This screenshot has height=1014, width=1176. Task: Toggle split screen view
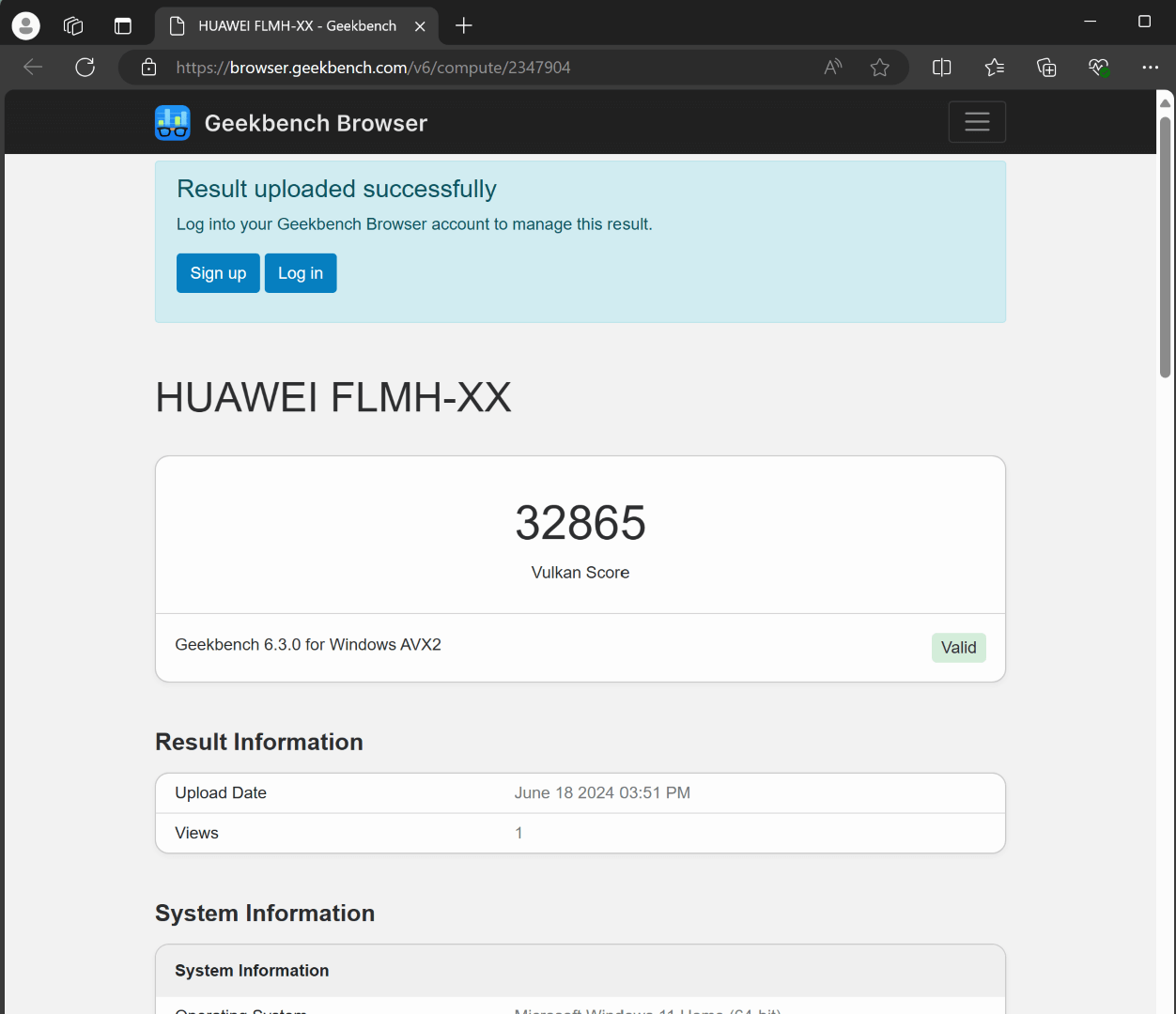941,67
